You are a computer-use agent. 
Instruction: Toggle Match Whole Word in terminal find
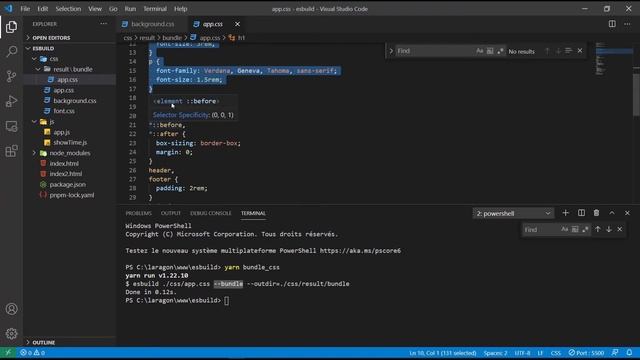coord(575,229)
